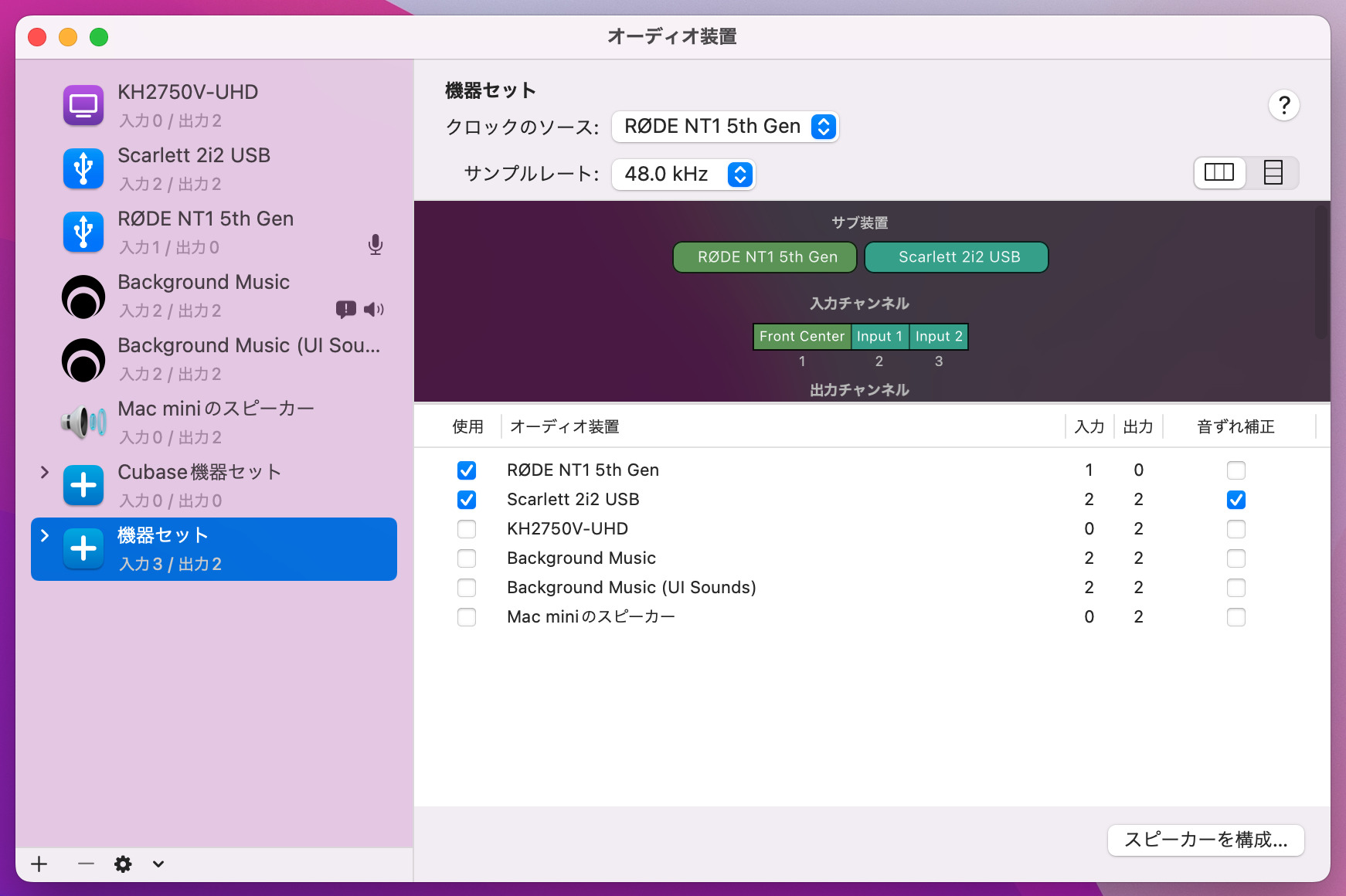This screenshot has width=1346, height=896.
Task: Enable use for Background Music (UI Sounds)
Action: coord(467,588)
